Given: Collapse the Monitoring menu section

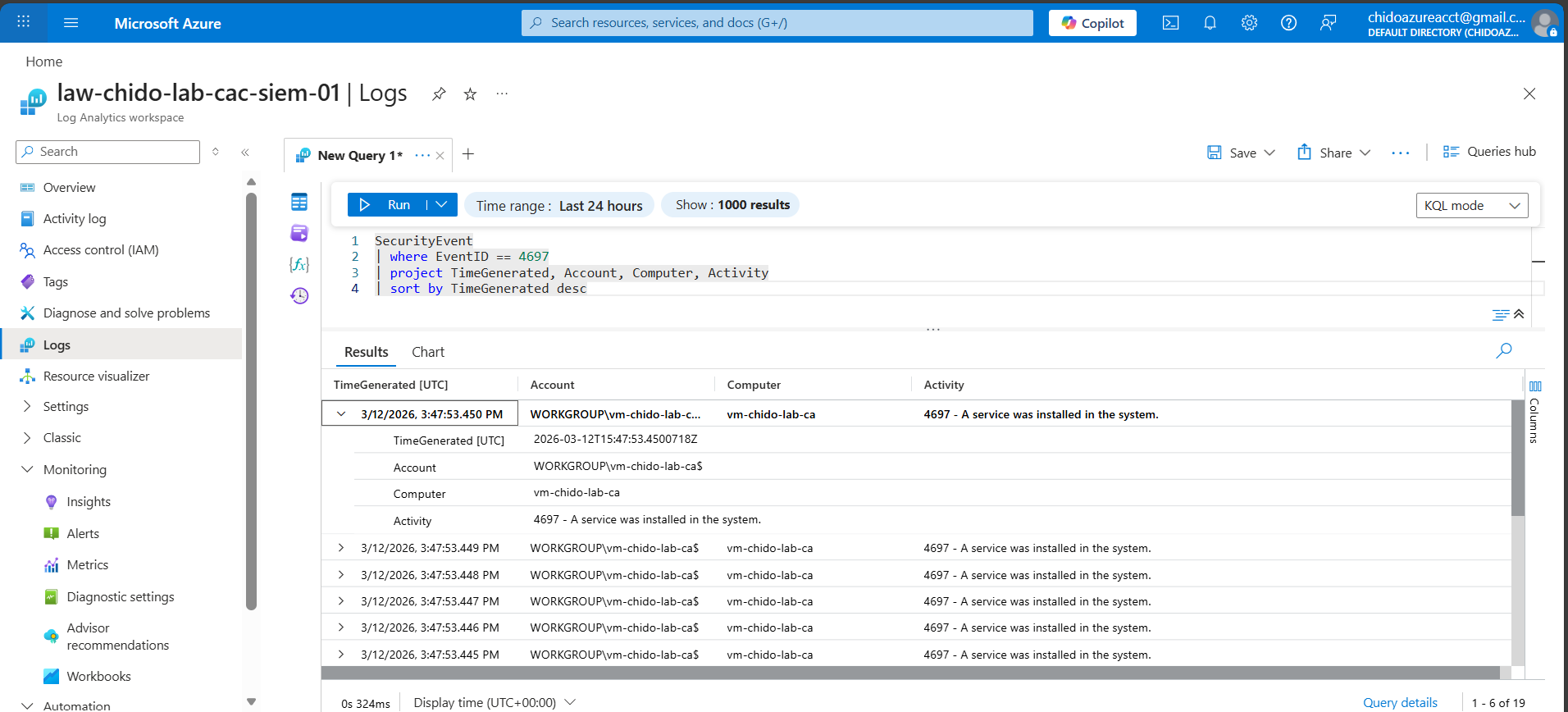Looking at the screenshot, I should tap(27, 470).
